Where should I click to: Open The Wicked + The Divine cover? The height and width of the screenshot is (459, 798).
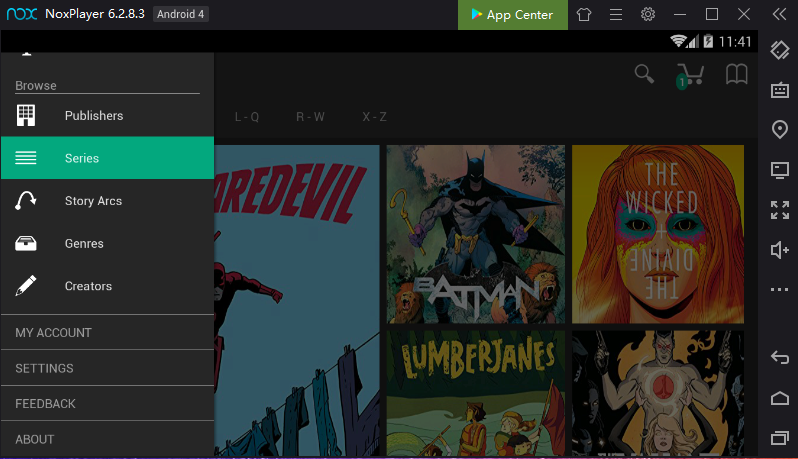pos(658,234)
